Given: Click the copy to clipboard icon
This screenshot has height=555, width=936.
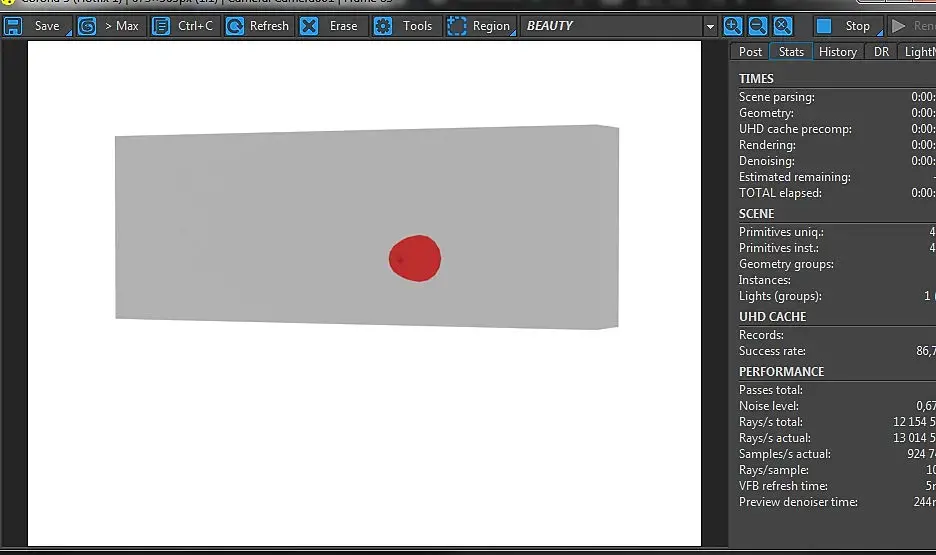Looking at the screenshot, I should pos(161,26).
